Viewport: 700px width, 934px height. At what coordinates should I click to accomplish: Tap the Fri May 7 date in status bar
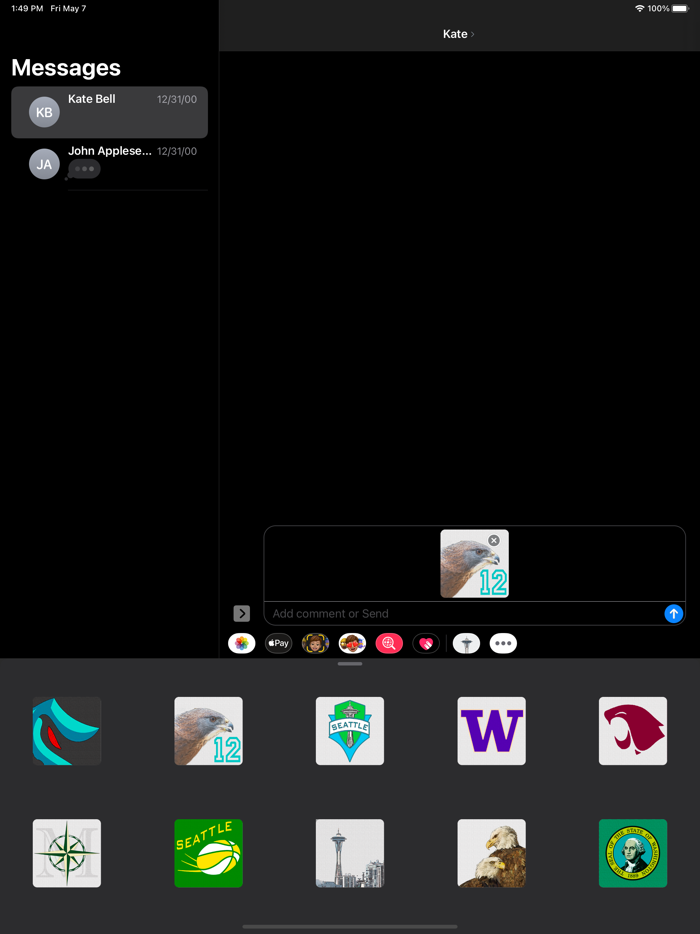coord(69,8)
